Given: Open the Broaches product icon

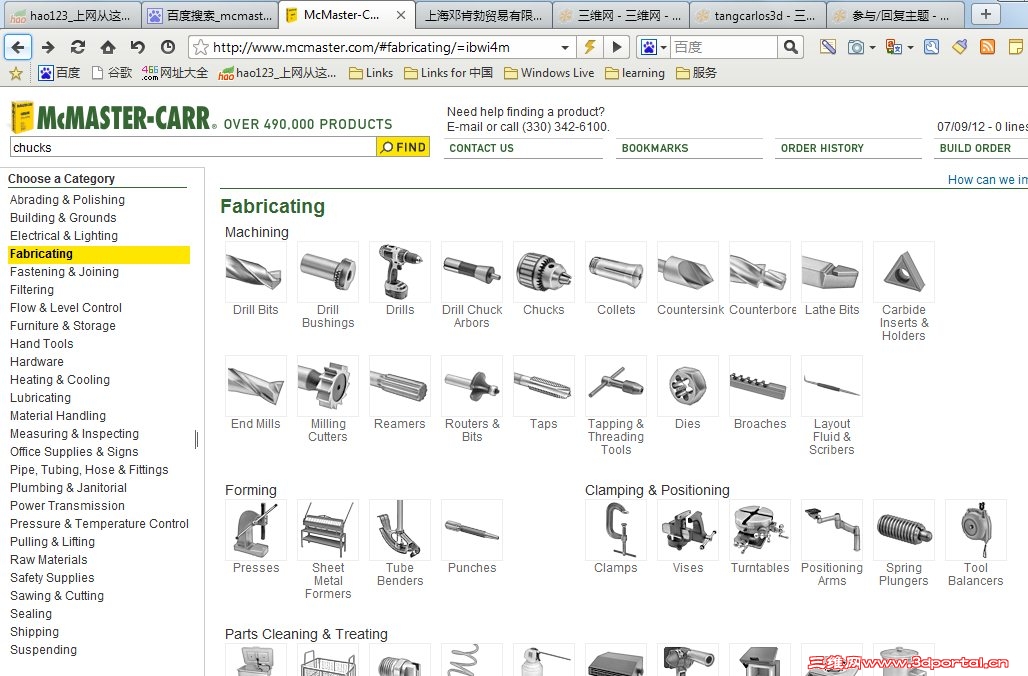Looking at the screenshot, I should pos(760,386).
